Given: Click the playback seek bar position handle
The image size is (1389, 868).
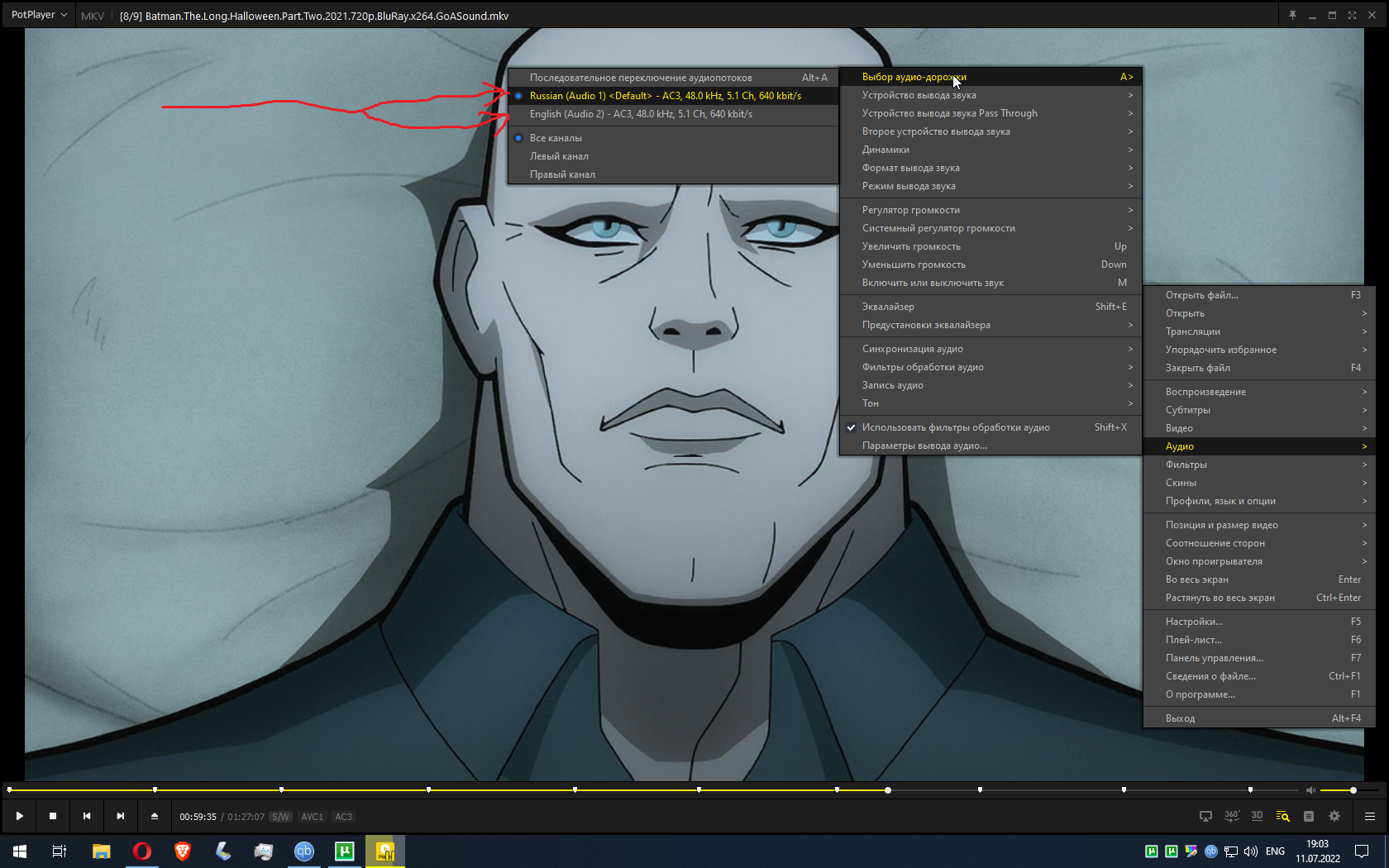Looking at the screenshot, I should 887,790.
